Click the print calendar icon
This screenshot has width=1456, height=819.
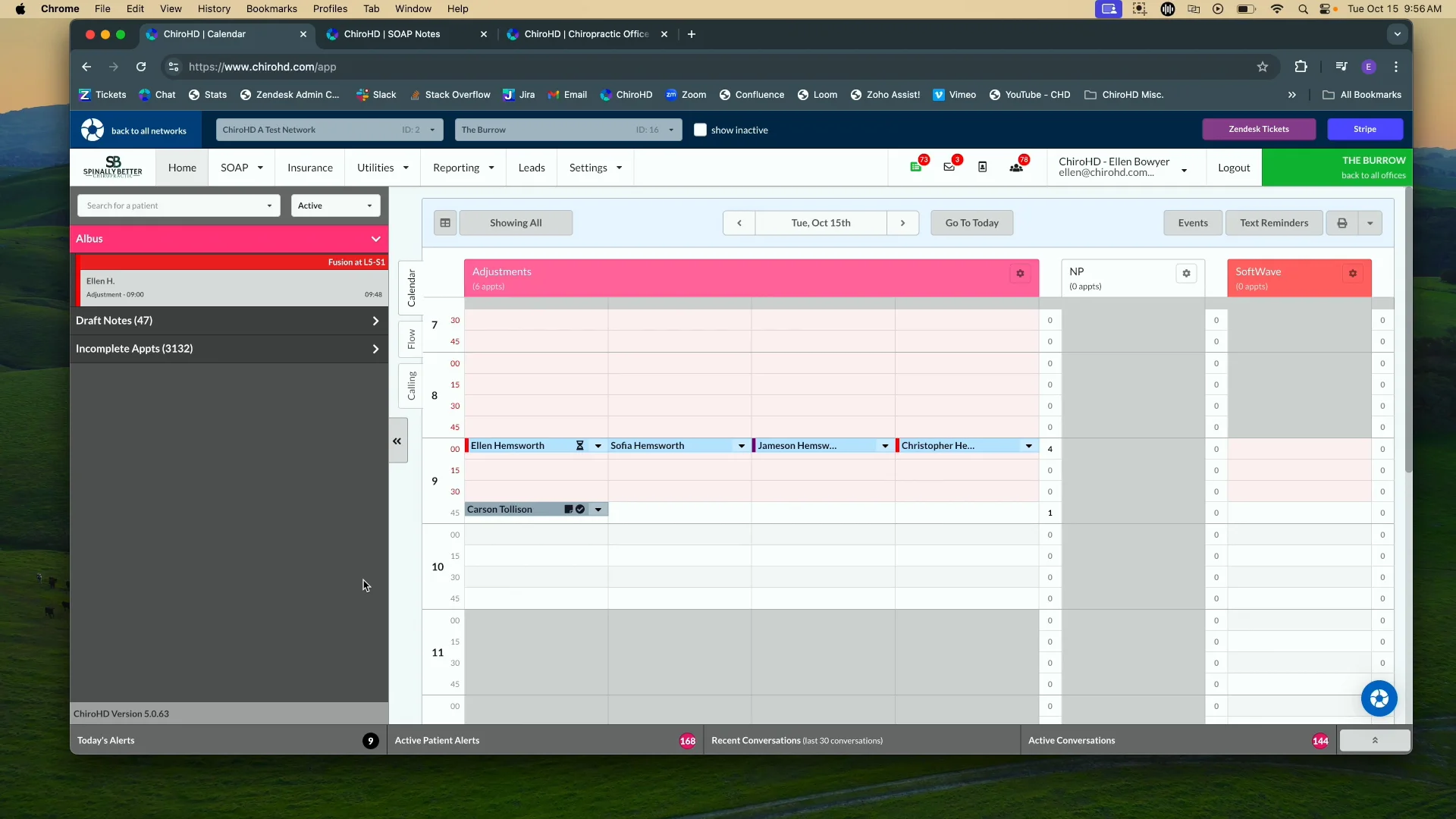[x=1342, y=223]
